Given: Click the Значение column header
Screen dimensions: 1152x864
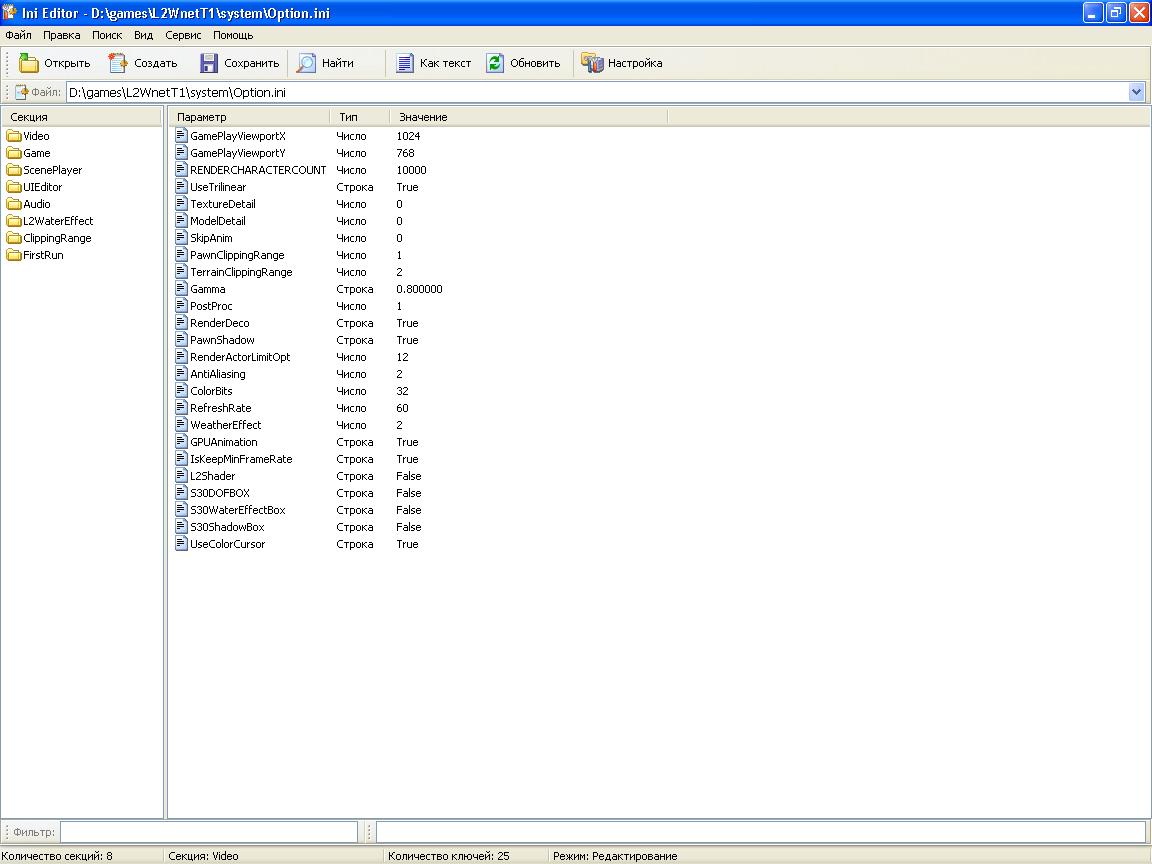Looking at the screenshot, I should [x=423, y=117].
